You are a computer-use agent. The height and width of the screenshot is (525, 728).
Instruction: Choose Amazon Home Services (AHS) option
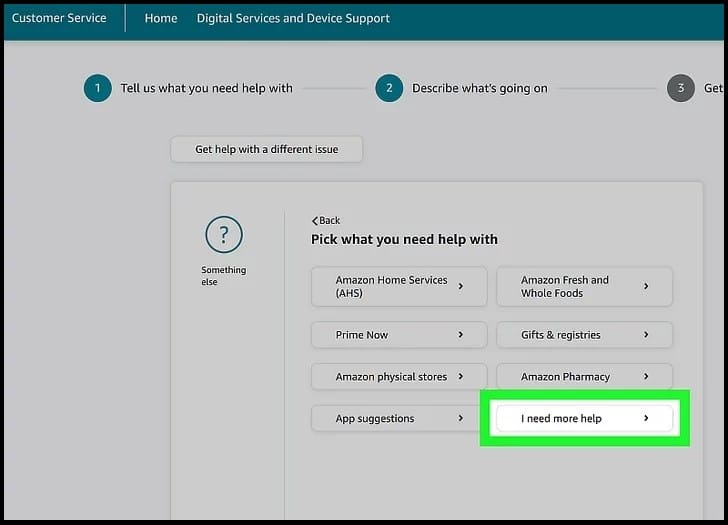(x=399, y=286)
